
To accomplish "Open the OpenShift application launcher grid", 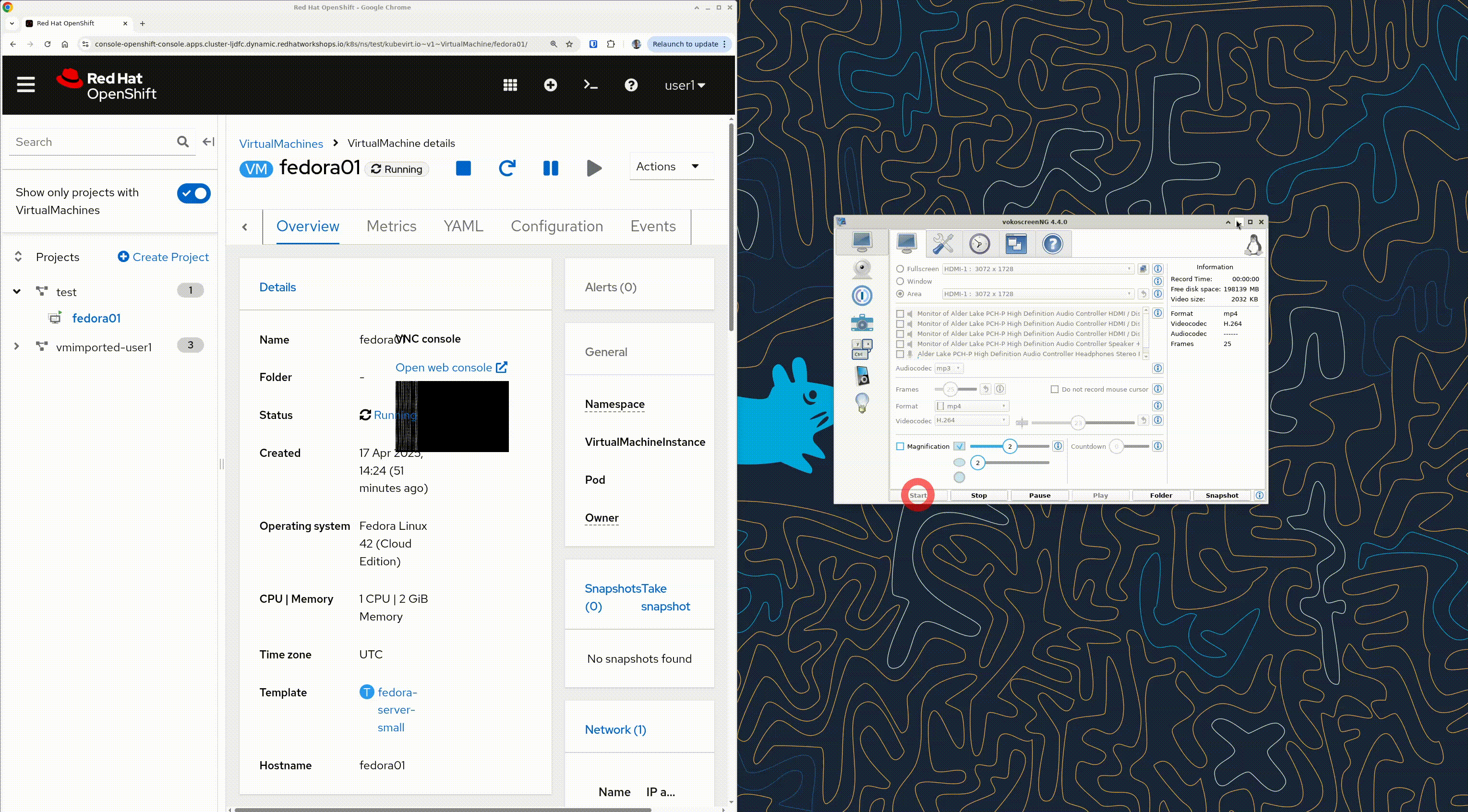I will (510, 85).
